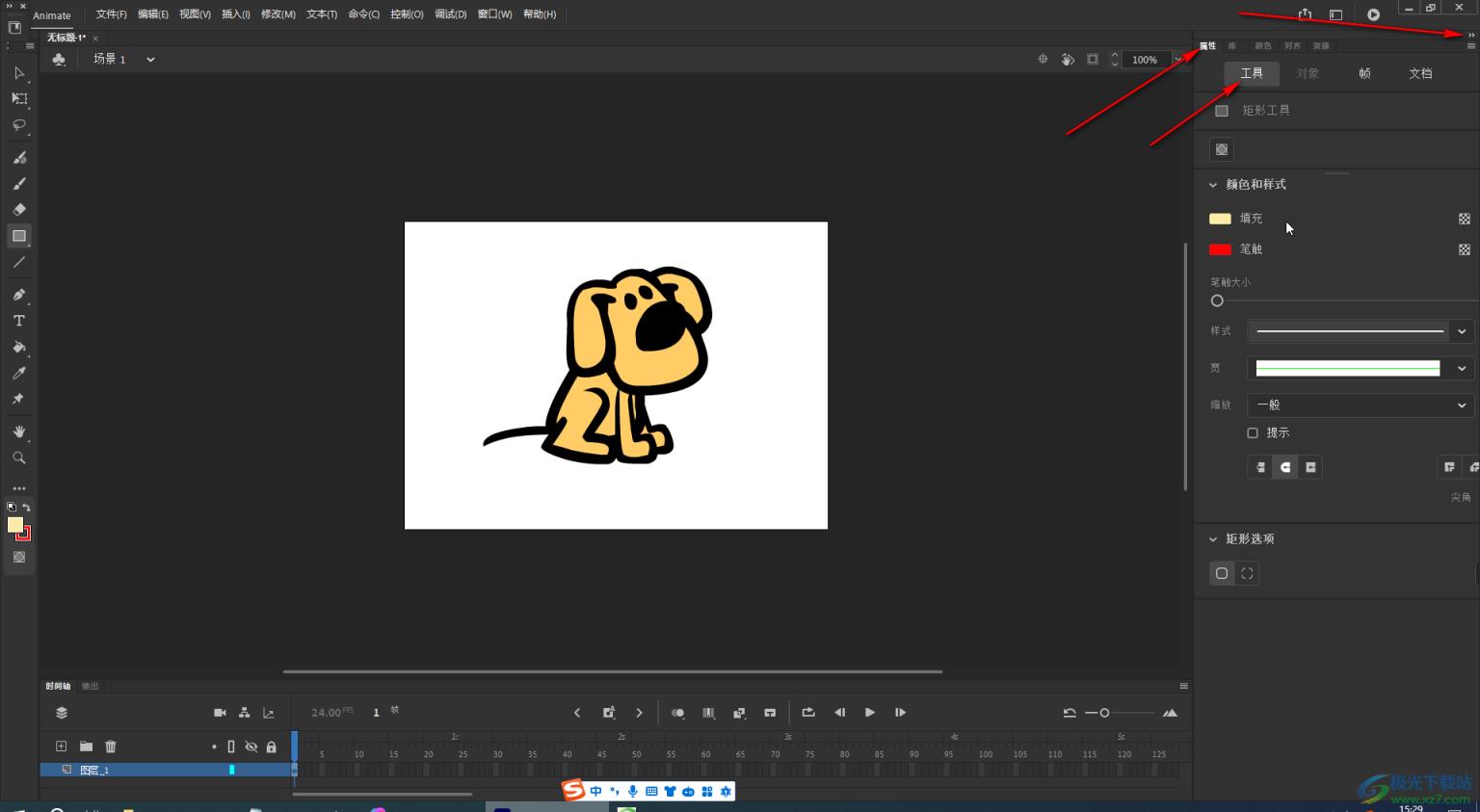
Task: Select the Zoom magnifier tool
Action: click(19, 458)
